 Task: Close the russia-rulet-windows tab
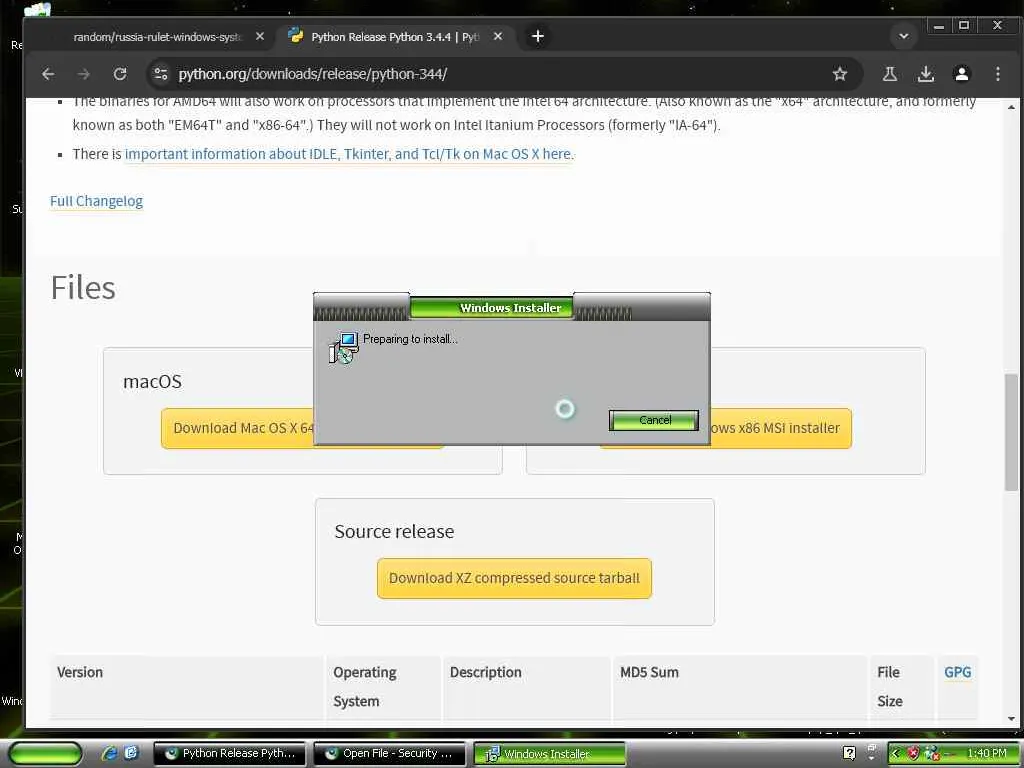(259, 37)
